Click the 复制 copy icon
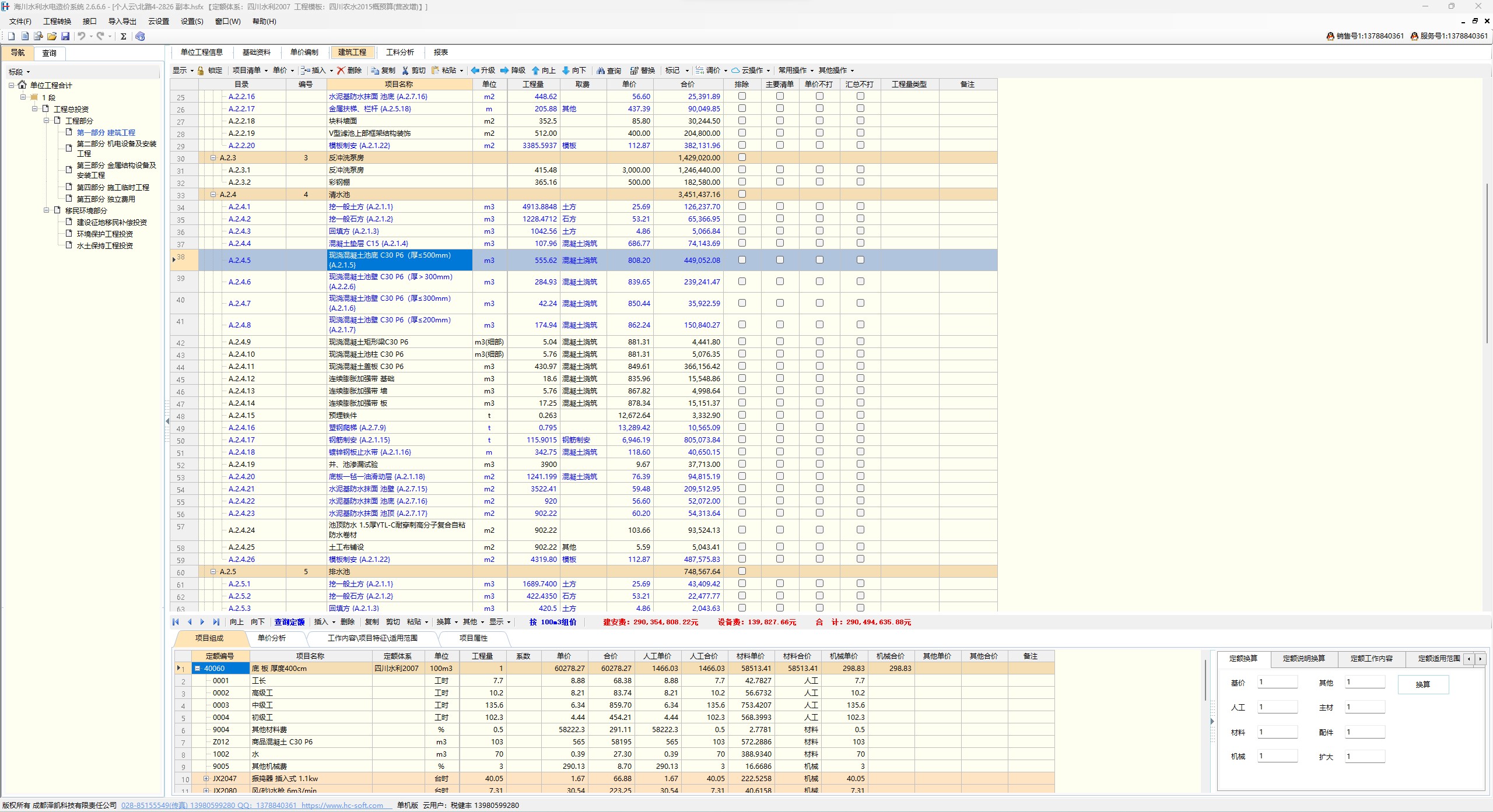Image resolution: width=1493 pixels, height=812 pixels. click(376, 71)
